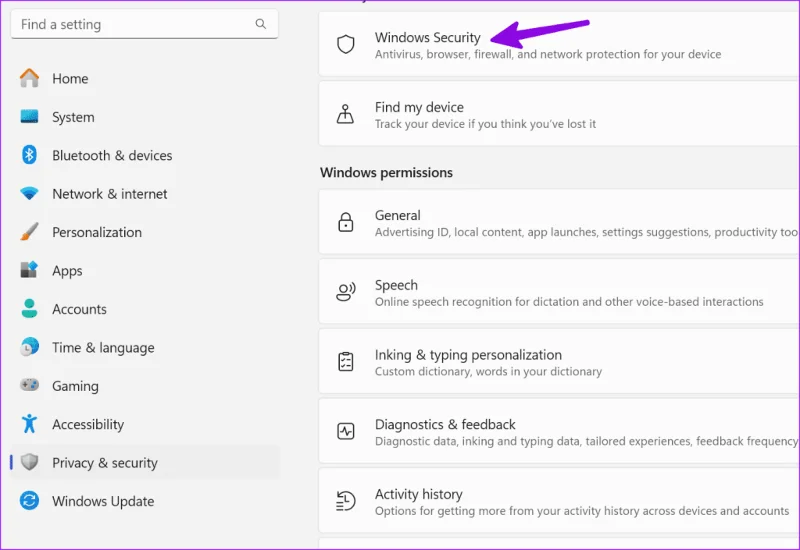Focus the Find a setting field
Image resolution: width=800 pixels, height=550 pixels.
tap(144, 24)
